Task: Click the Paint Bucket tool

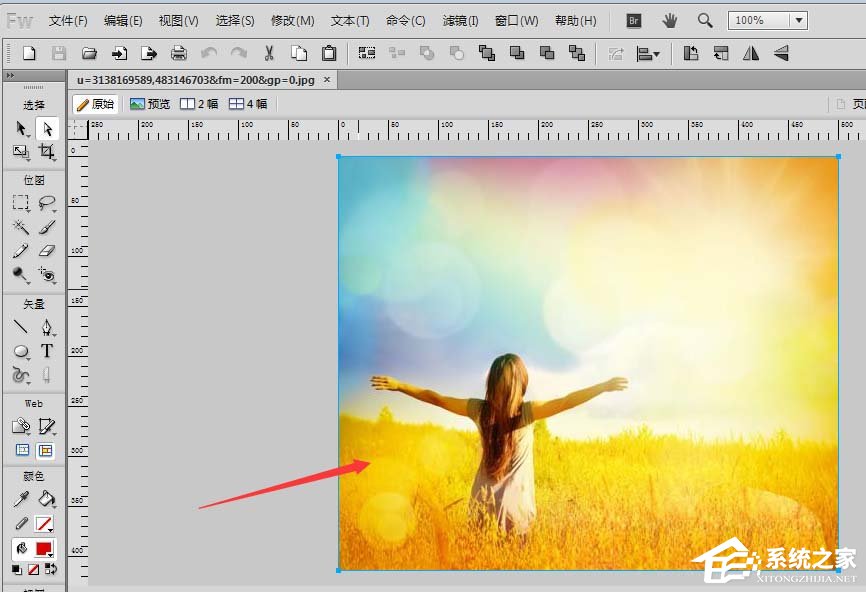Action: coord(47,499)
